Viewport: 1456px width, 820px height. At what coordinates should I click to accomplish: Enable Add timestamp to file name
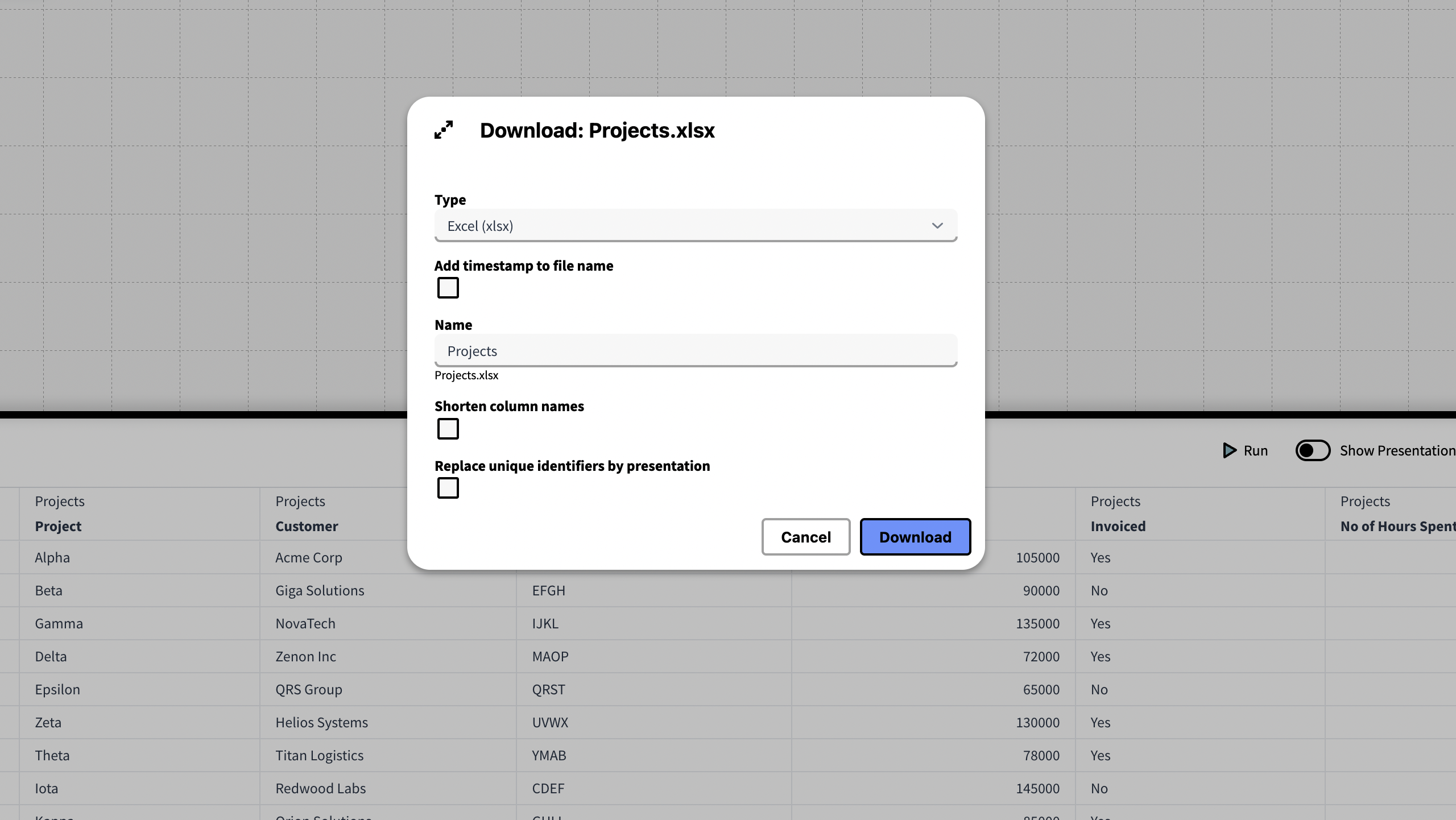[x=448, y=288]
